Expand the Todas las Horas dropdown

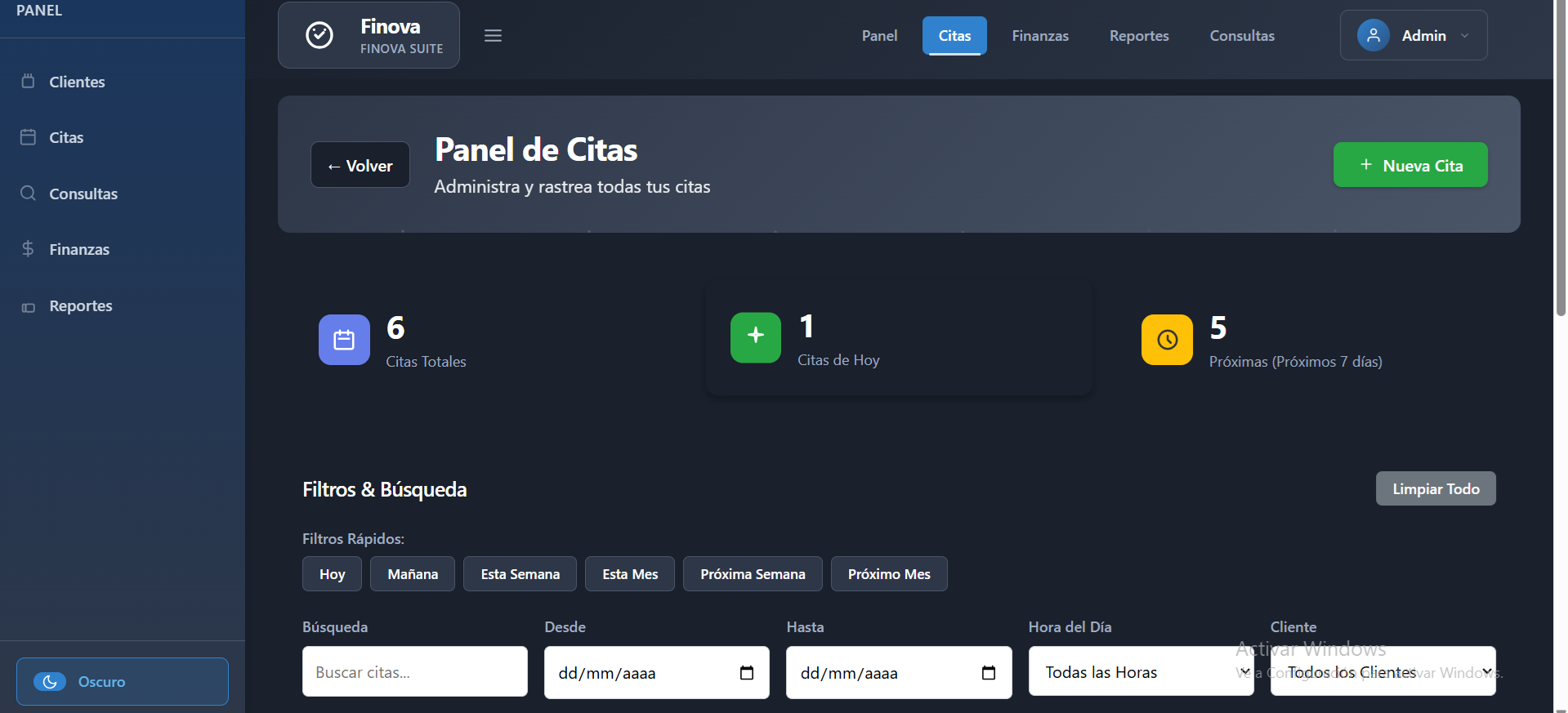pos(1141,672)
